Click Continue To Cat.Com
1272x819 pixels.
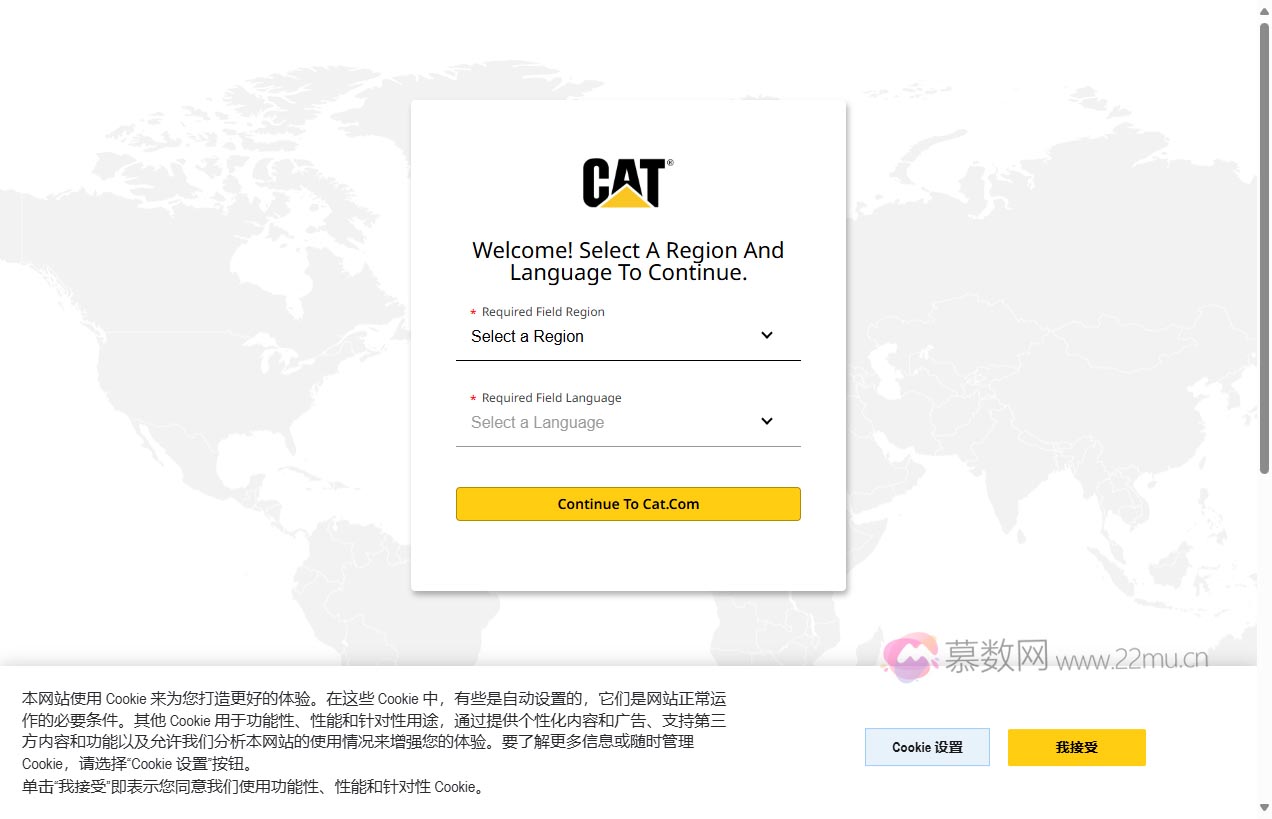[x=628, y=504]
